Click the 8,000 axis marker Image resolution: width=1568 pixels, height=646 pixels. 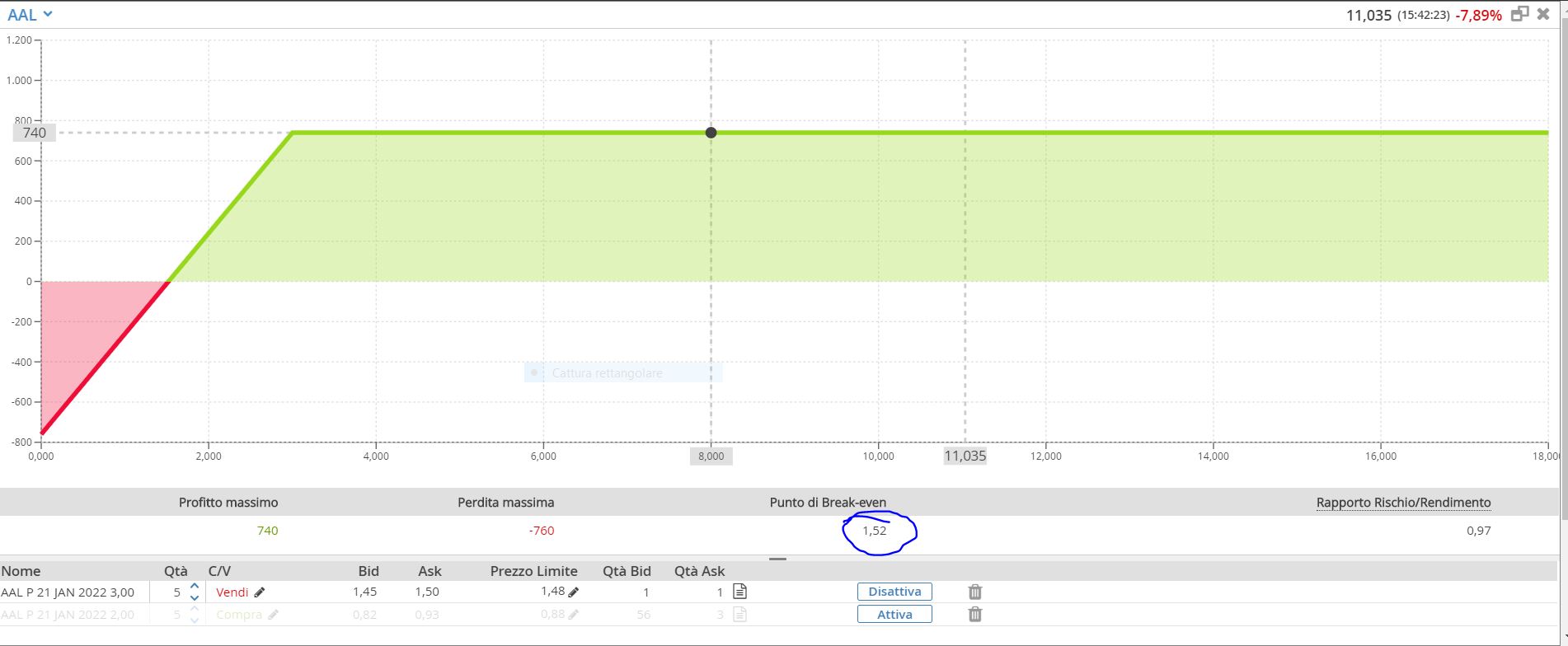pyautogui.click(x=711, y=456)
